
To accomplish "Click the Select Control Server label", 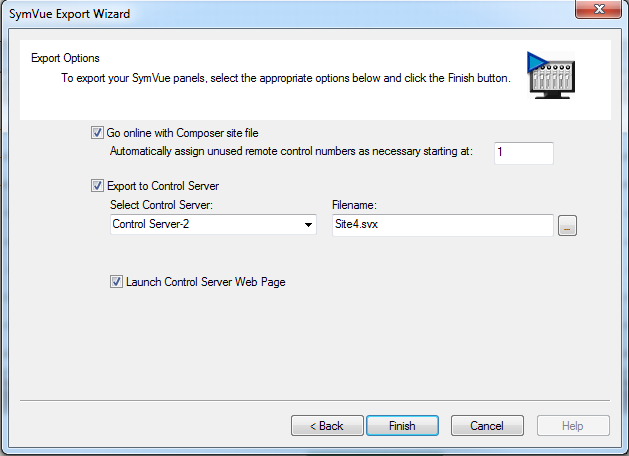I will click(161, 205).
